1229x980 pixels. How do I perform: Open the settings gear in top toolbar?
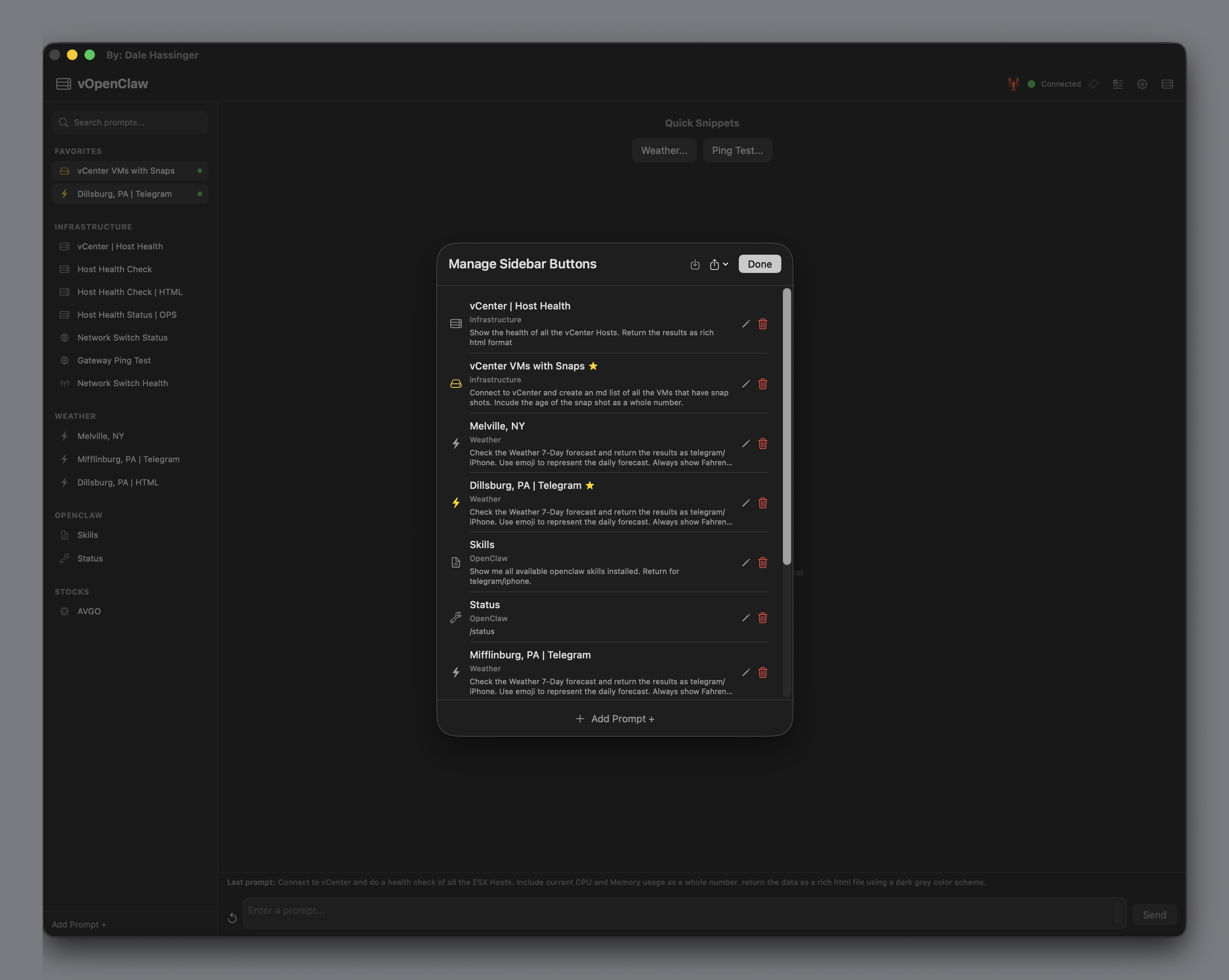pyautogui.click(x=1142, y=84)
